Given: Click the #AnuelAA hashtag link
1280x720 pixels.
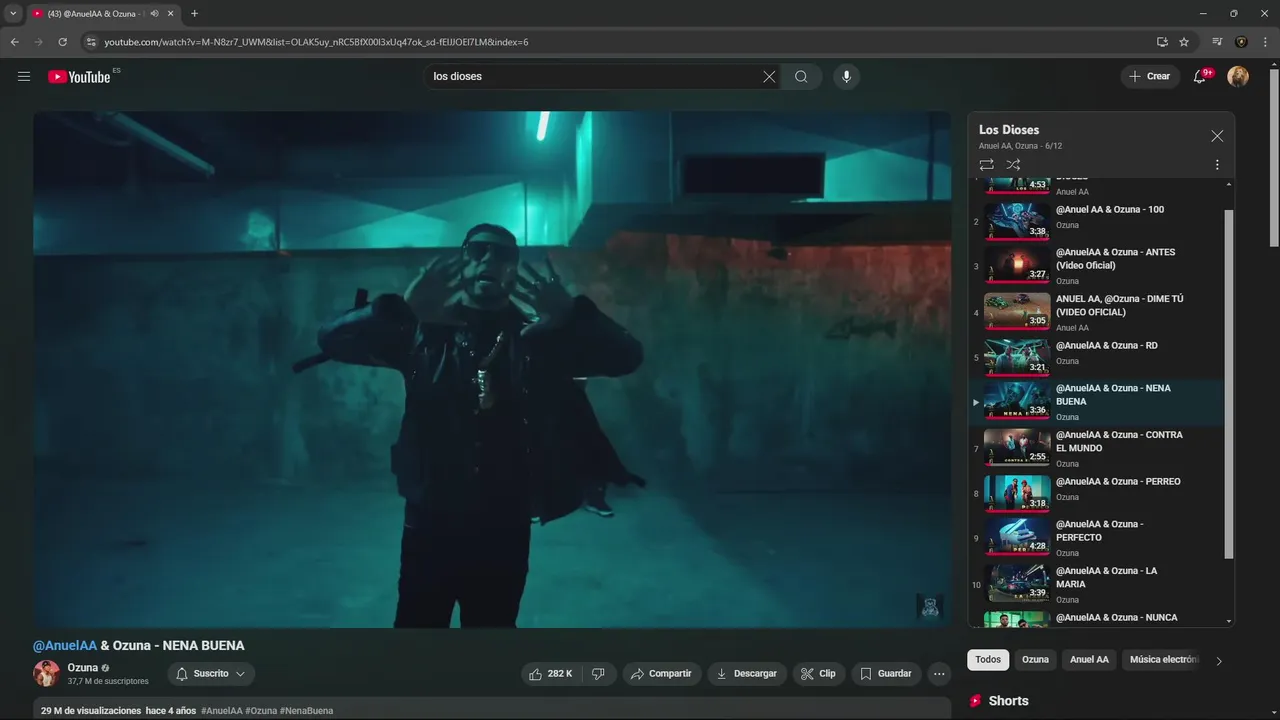Looking at the screenshot, I should click(222, 711).
